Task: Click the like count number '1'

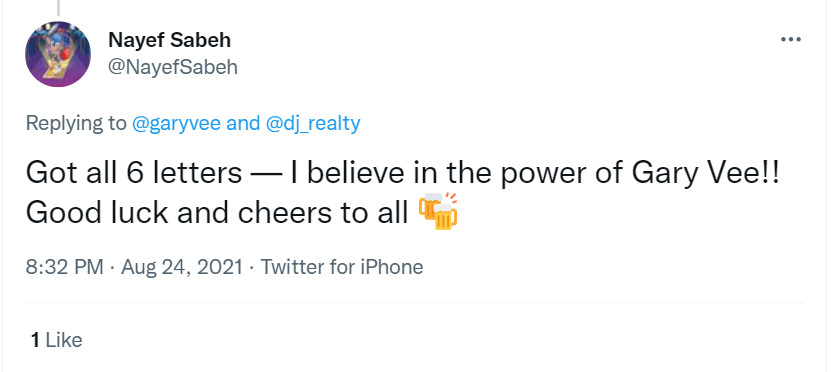Action: [x=35, y=340]
